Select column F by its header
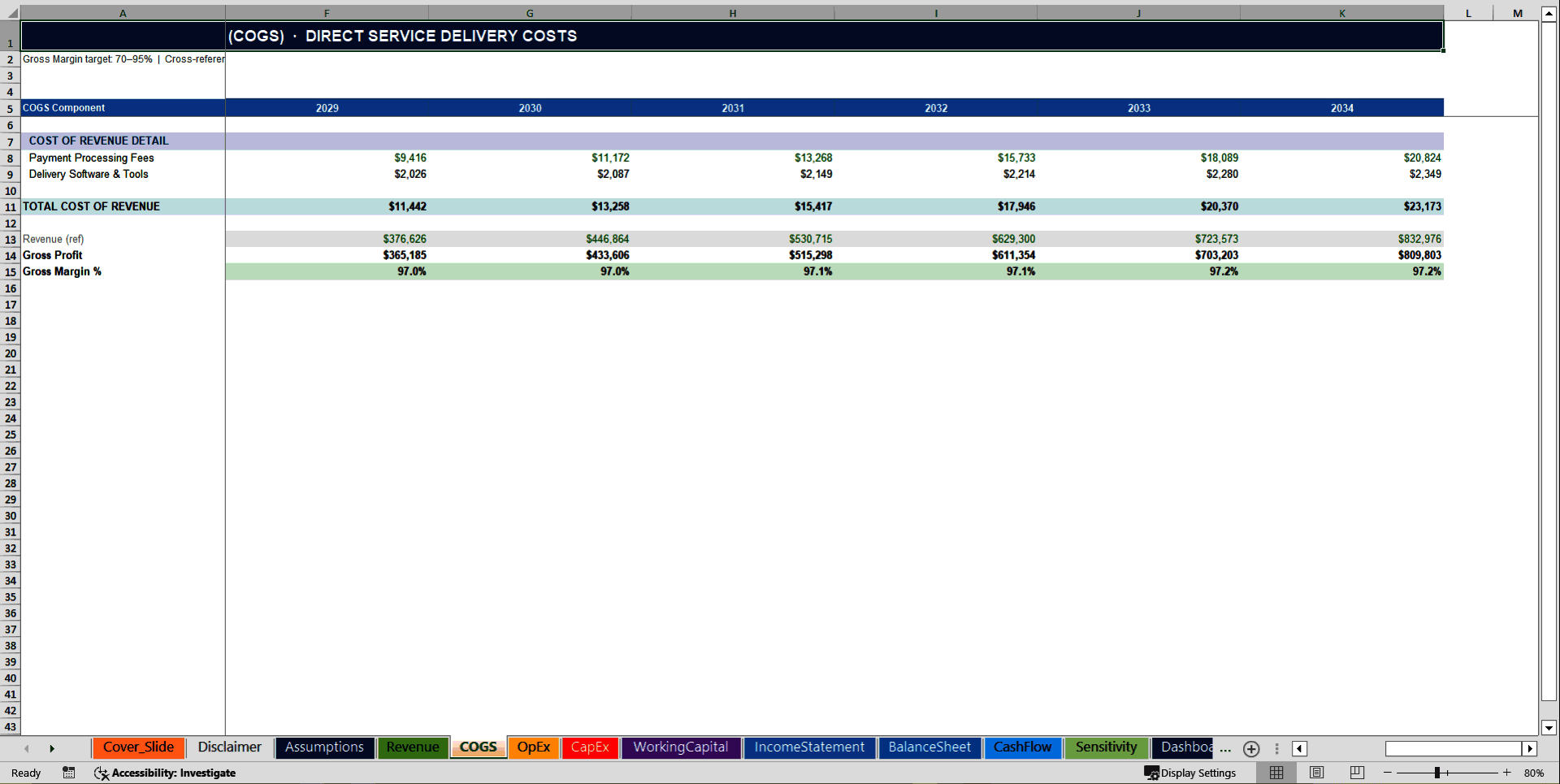Viewport: 1560px width, 784px height. [x=327, y=13]
